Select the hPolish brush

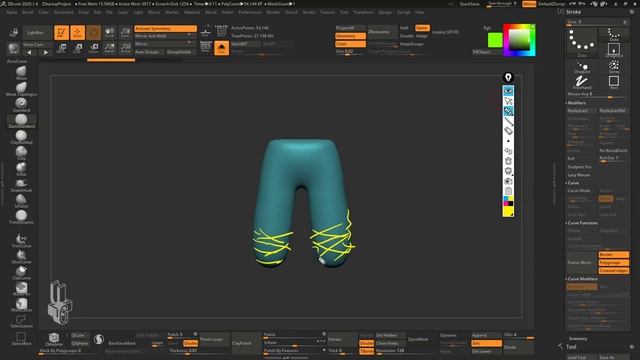coord(21,201)
